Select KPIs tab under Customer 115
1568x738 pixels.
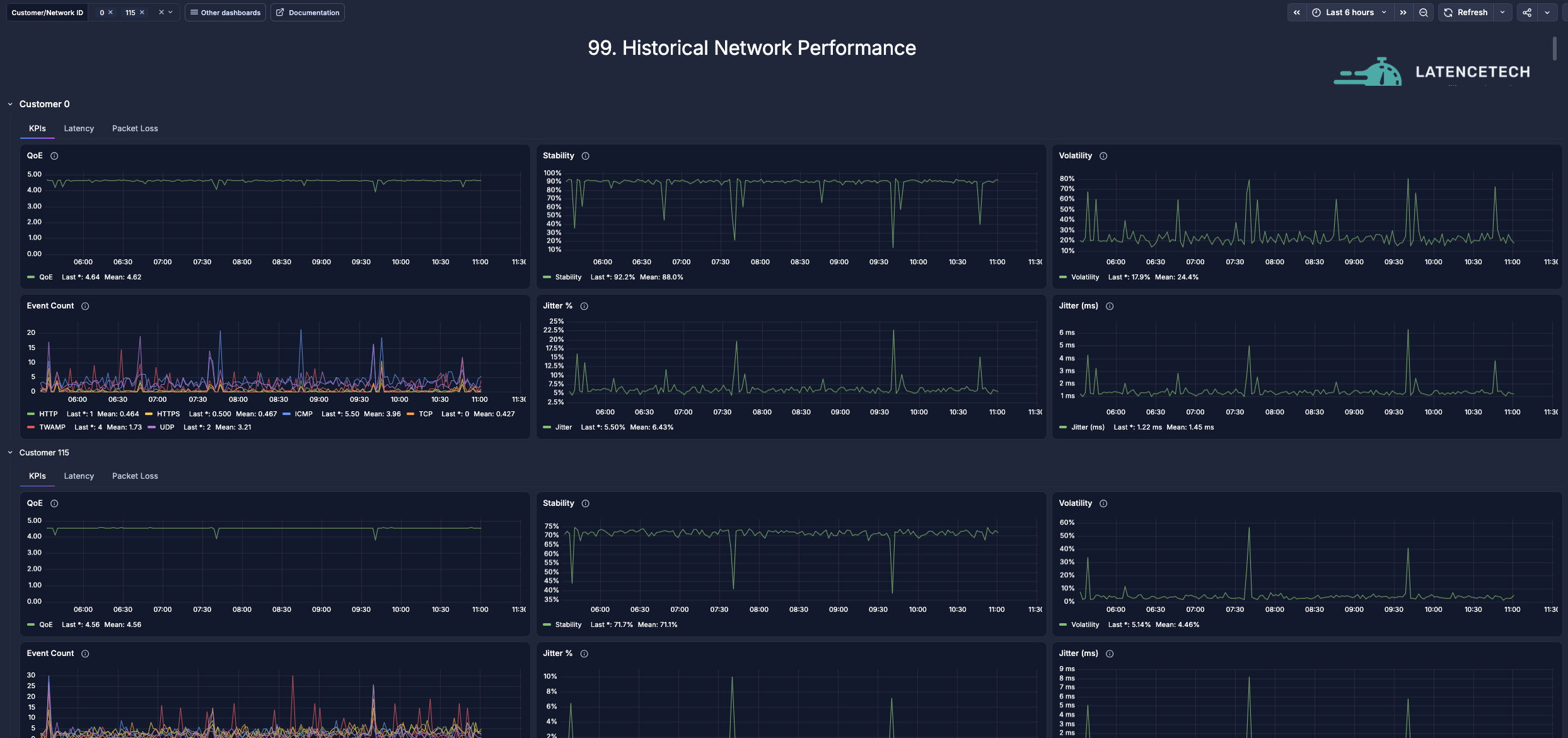(37, 476)
